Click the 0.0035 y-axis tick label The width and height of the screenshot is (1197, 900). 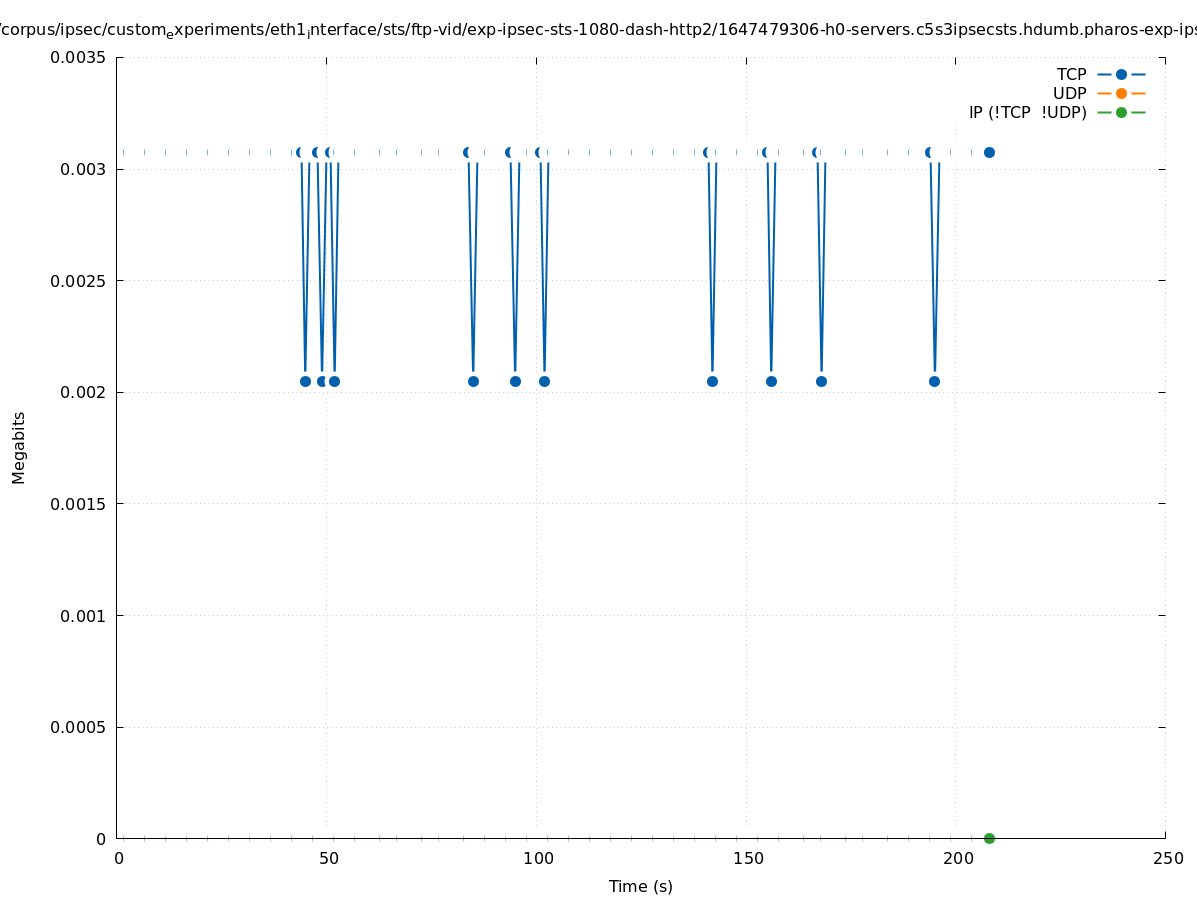click(x=78, y=58)
